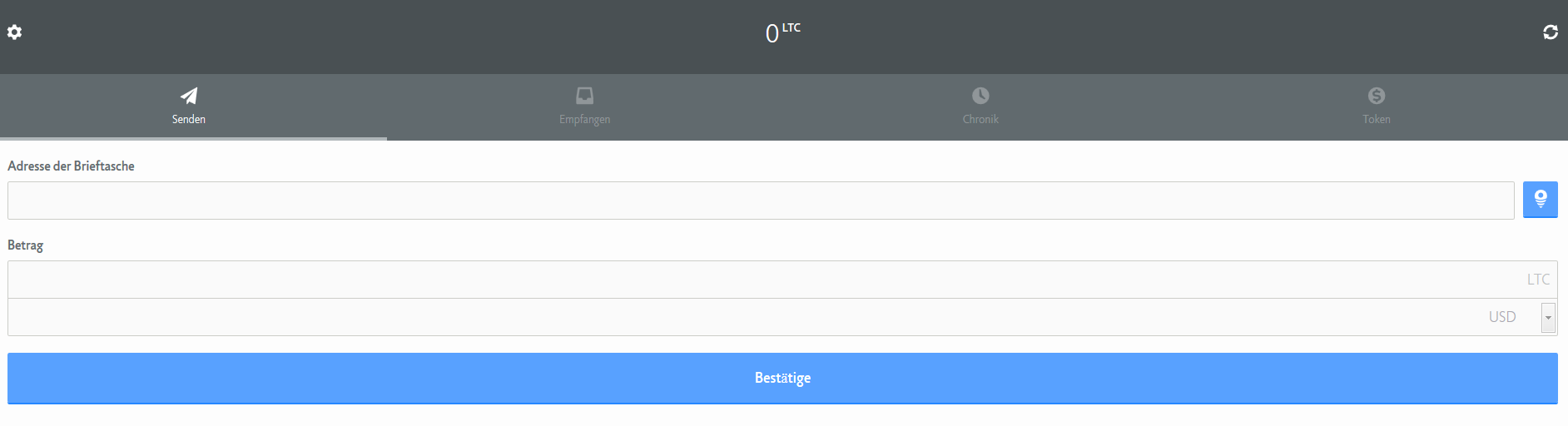This screenshot has height=426, width=1568.
Task: Select the Senden tab label
Action: [x=189, y=120]
